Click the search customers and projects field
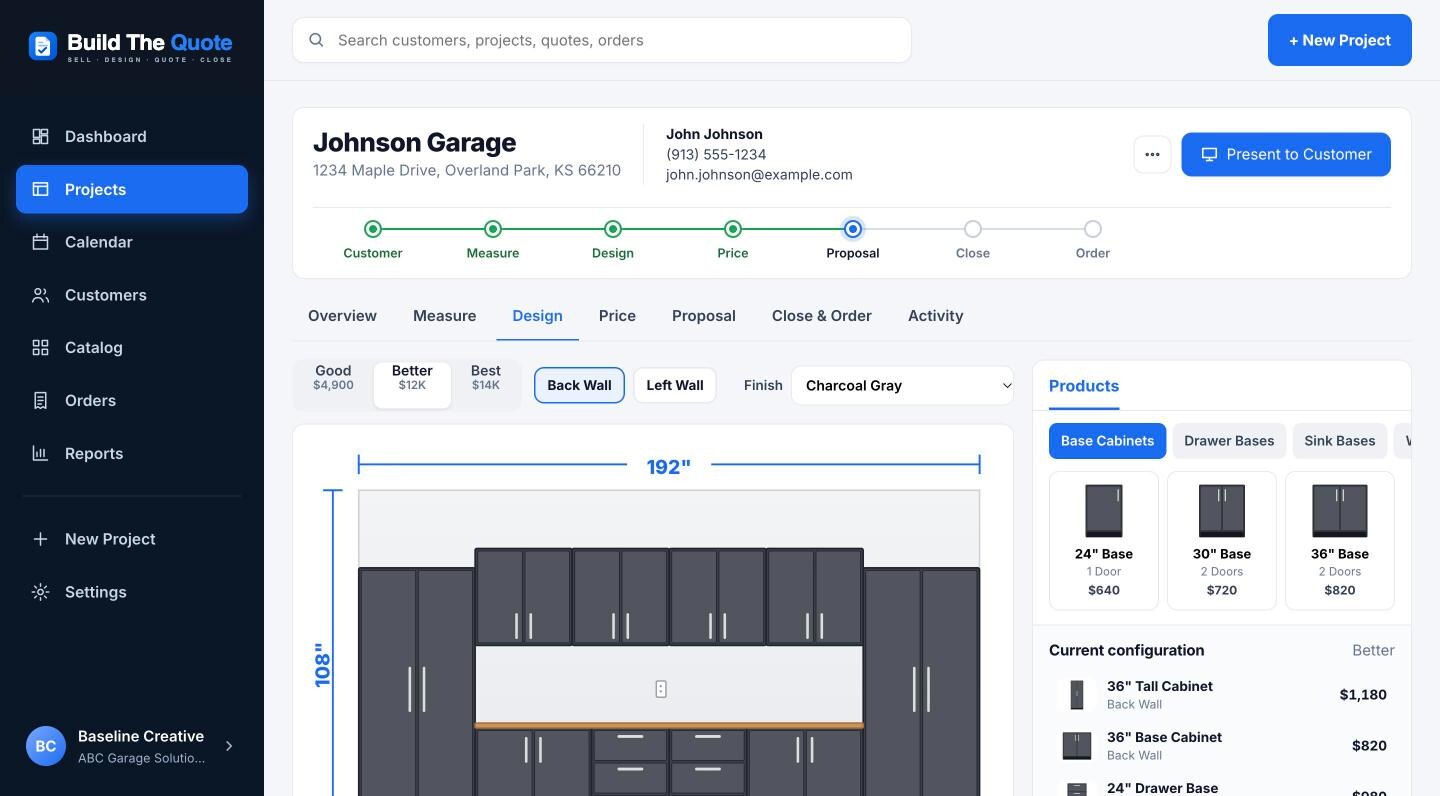Viewport: 1440px width, 796px height. pyautogui.click(x=602, y=40)
